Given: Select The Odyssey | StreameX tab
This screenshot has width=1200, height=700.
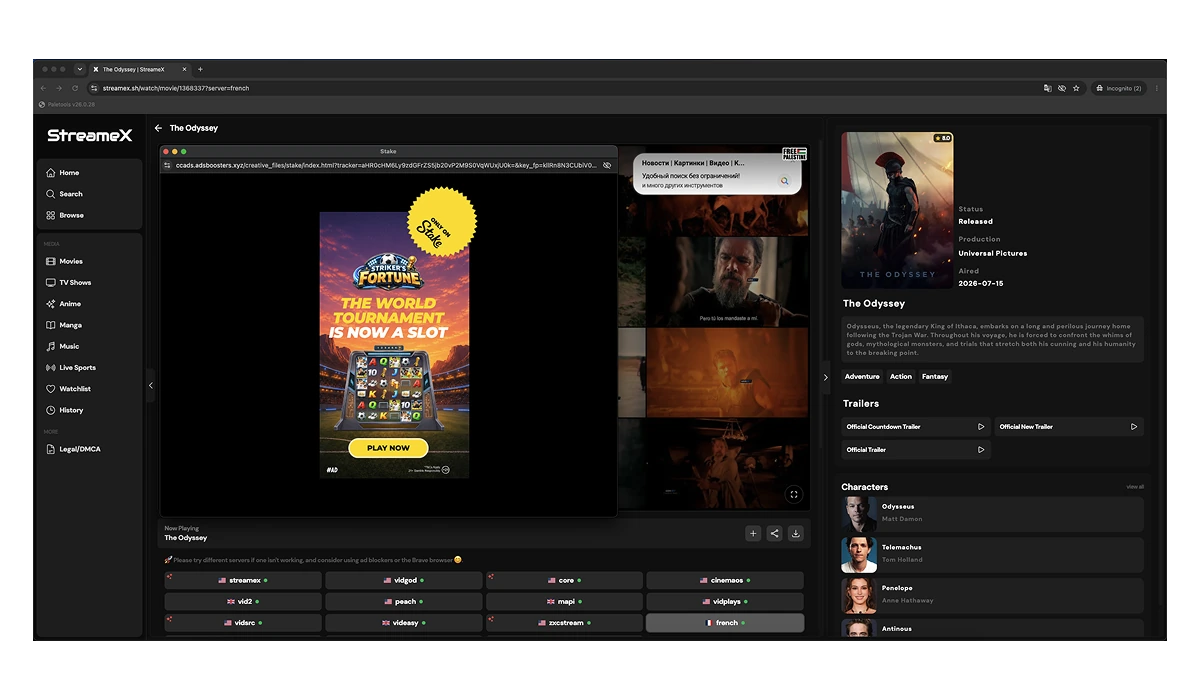Looking at the screenshot, I should [140, 69].
